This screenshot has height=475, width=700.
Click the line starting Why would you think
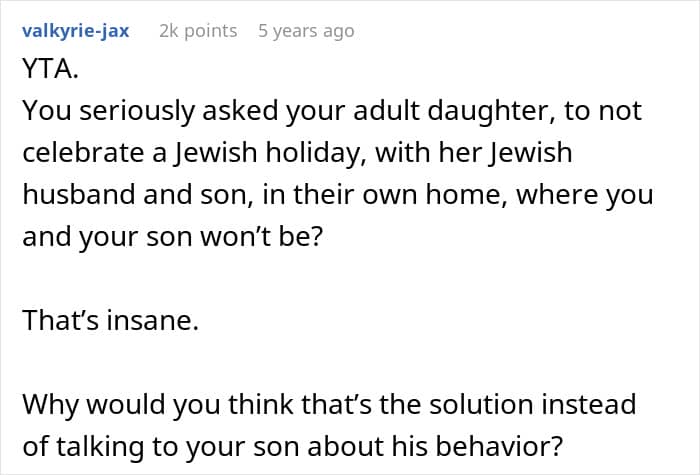[330, 405]
